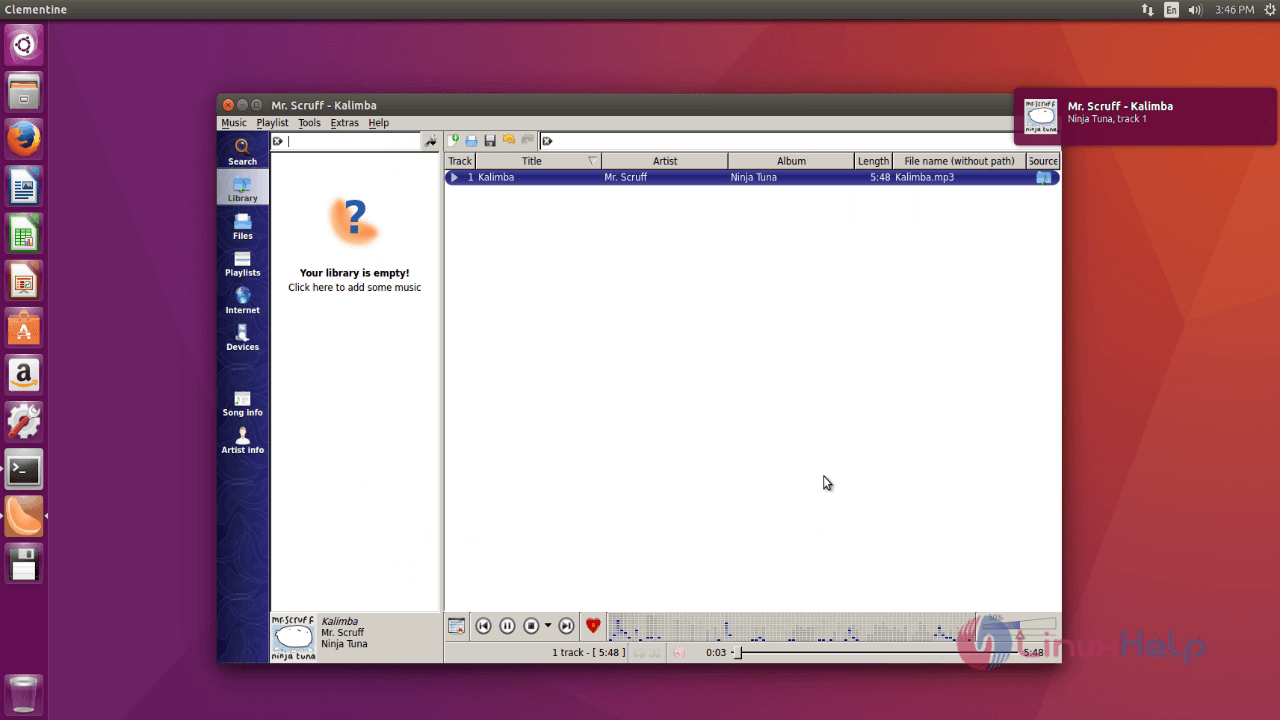Click the Mr. Scruff - Kalimba notification

coord(1145,116)
